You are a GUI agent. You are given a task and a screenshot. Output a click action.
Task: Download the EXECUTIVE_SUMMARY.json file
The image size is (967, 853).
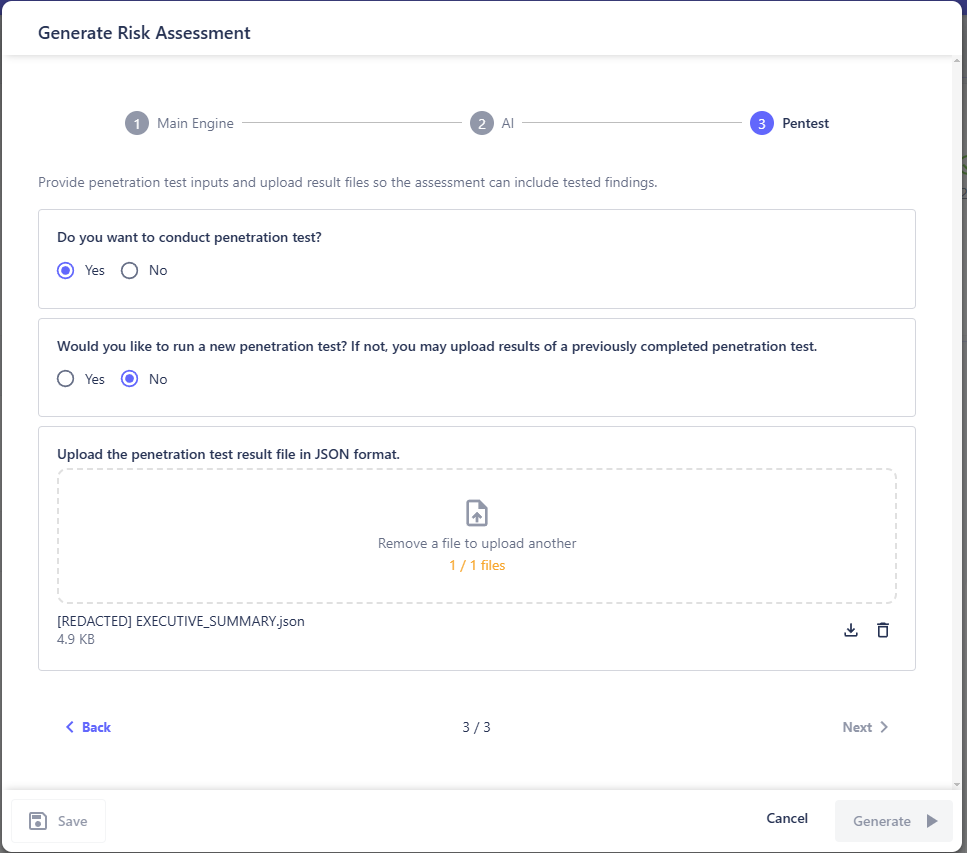850,630
